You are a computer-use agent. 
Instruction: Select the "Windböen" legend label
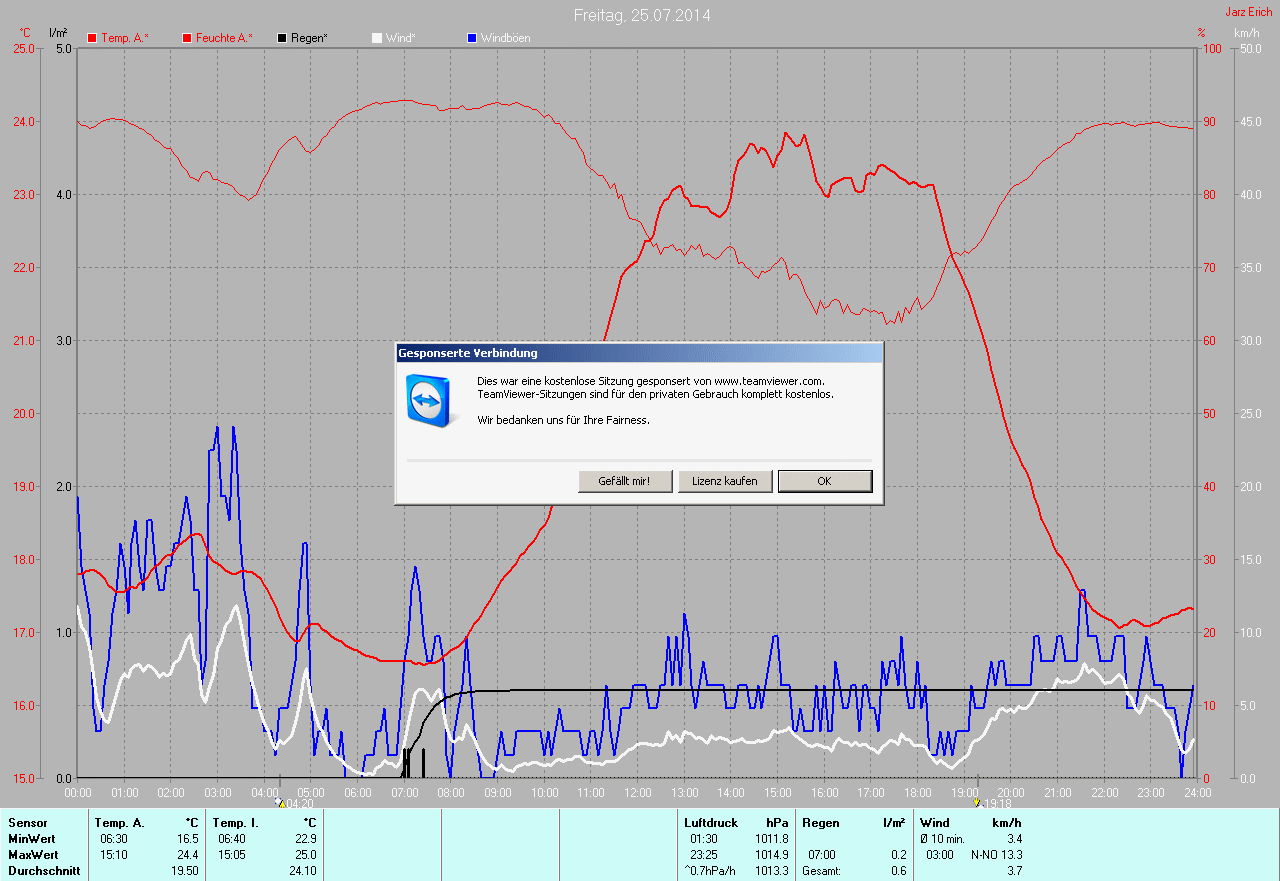[x=505, y=38]
